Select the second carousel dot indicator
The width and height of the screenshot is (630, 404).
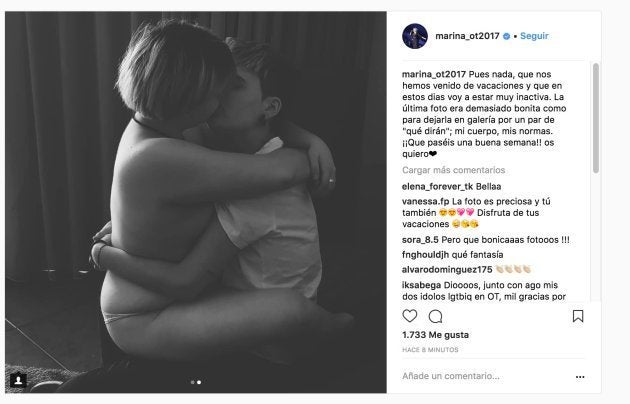pyautogui.click(x=199, y=382)
